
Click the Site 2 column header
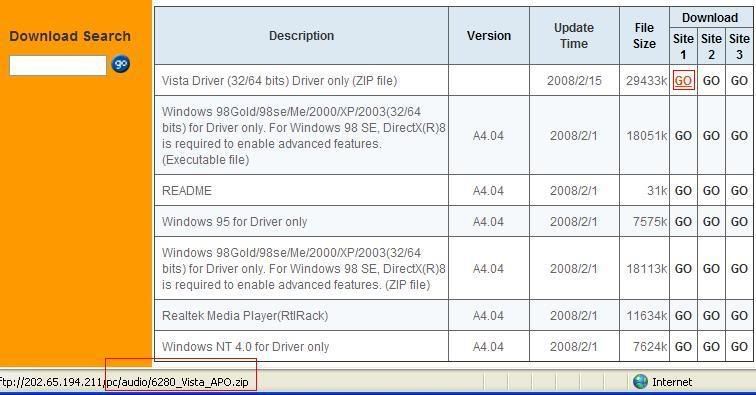[711, 46]
